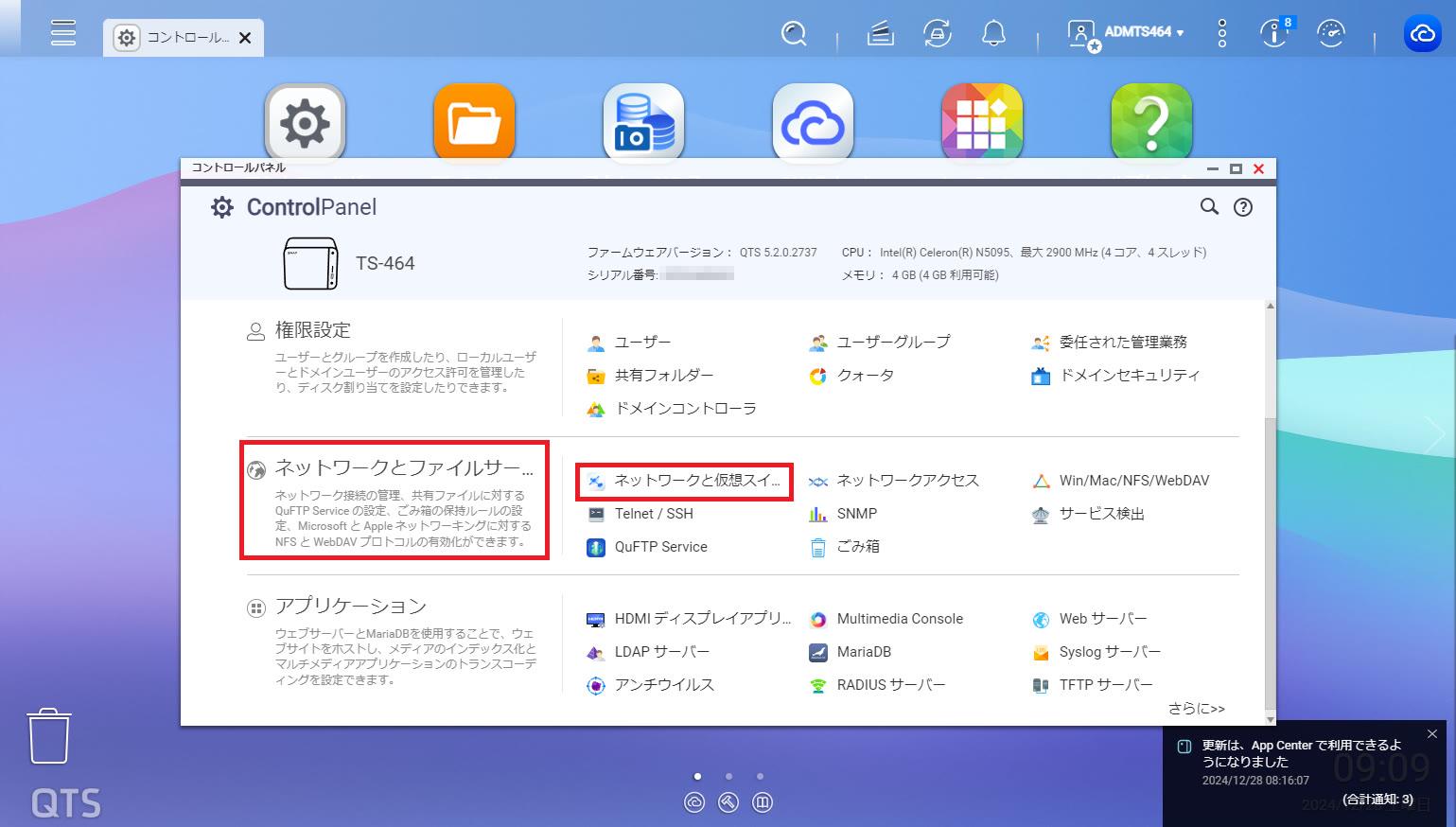Open ユーザーグループ settings
This screenshot has width=1456, height=827.
click(x=880, y=343)
